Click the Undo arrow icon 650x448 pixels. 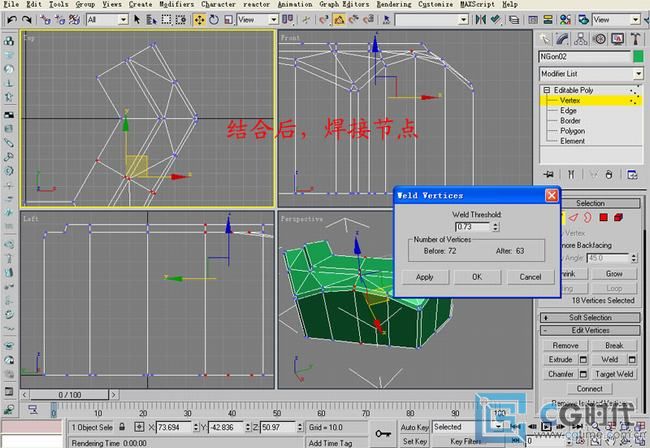pyautogui.click(x=12, y=19)
